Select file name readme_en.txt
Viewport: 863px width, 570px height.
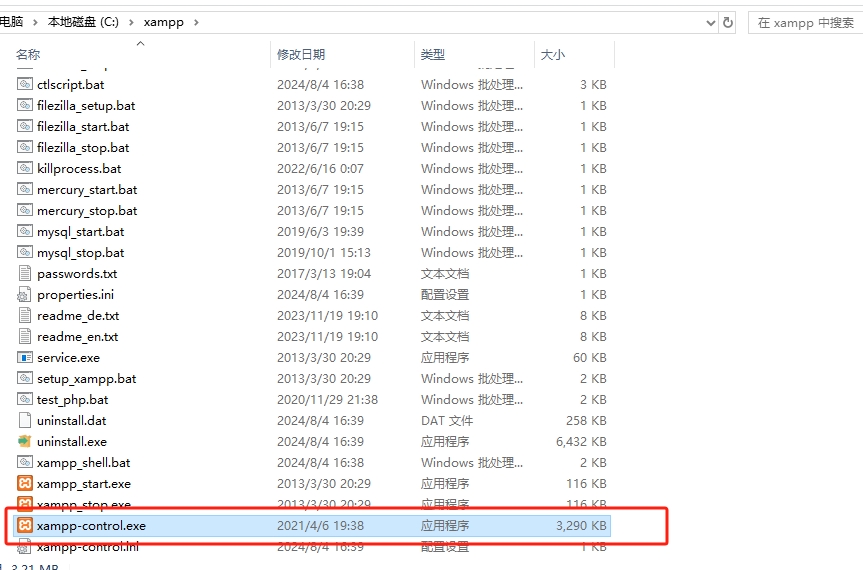[78, 336]
